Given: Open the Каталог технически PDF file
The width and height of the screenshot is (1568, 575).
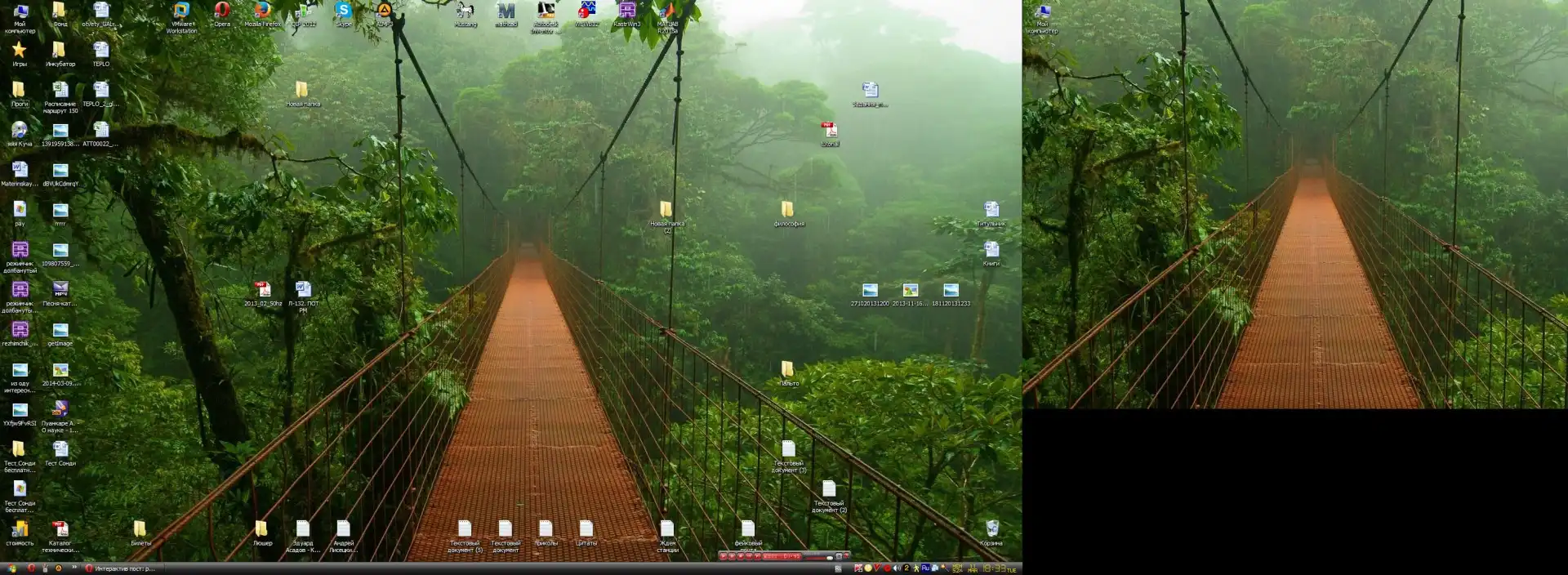Looking at the screenshot, I should pyautogui.click(x=60, y=537).
